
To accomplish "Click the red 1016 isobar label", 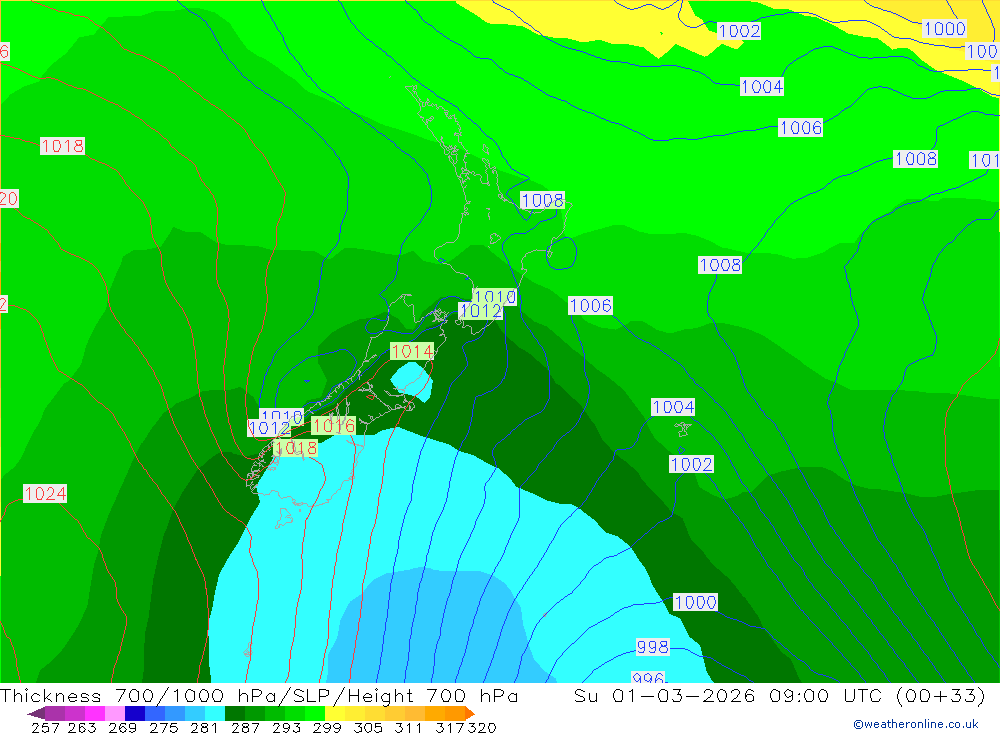I will point(334,426).
